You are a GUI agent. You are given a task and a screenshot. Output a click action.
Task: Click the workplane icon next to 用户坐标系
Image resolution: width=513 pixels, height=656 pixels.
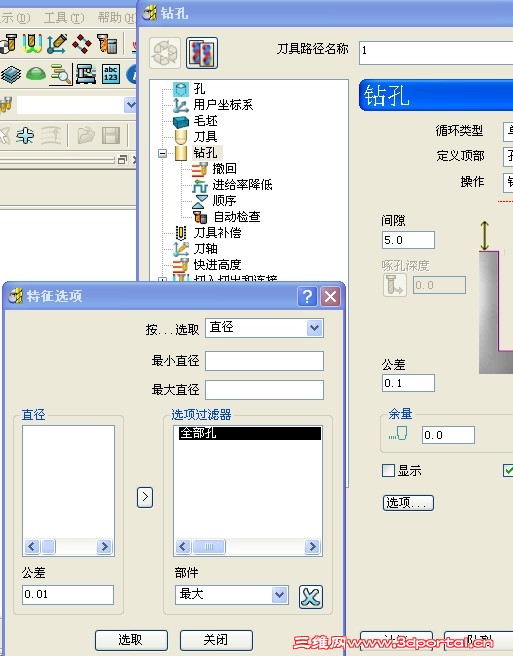181,105
